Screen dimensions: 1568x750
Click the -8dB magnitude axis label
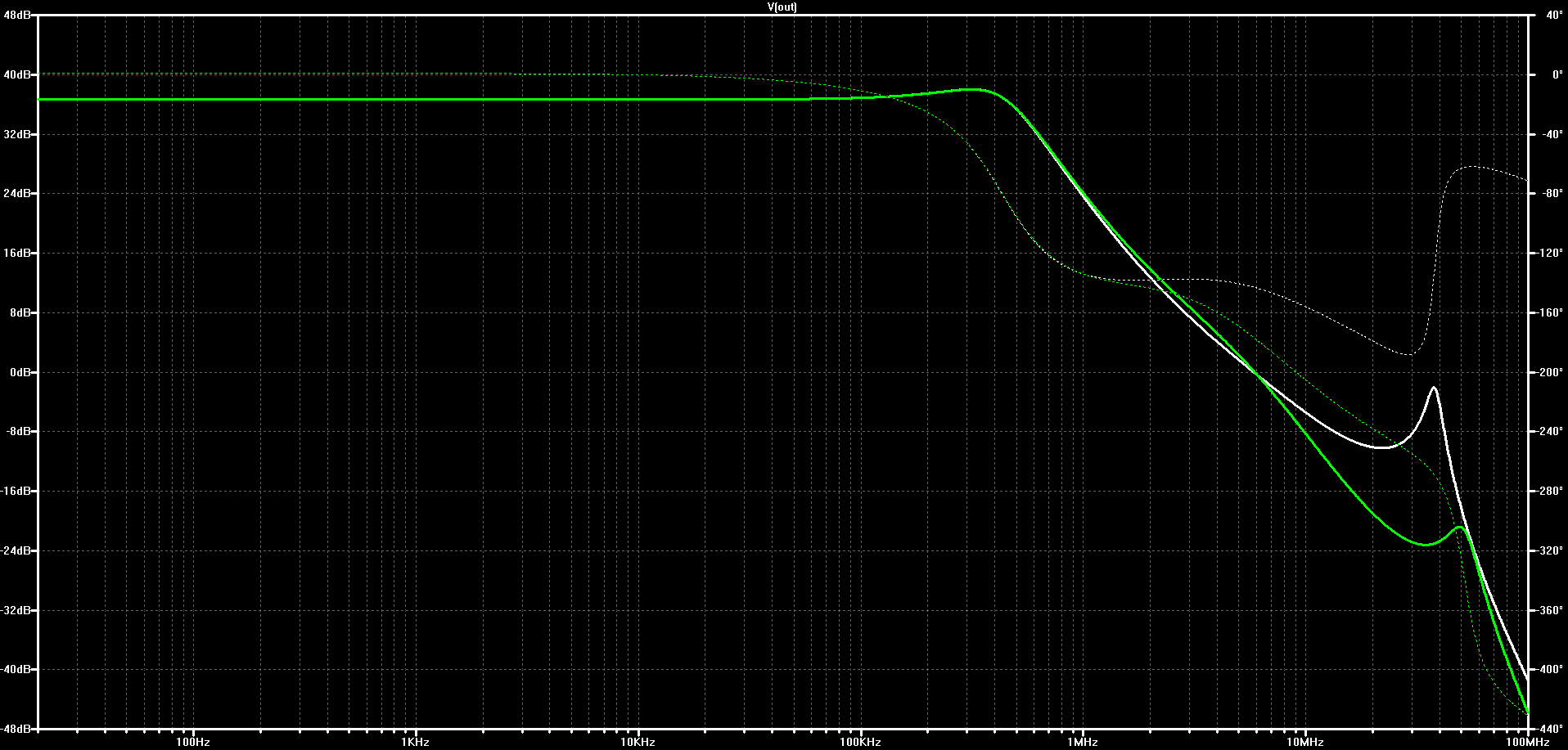pos(18,432)
